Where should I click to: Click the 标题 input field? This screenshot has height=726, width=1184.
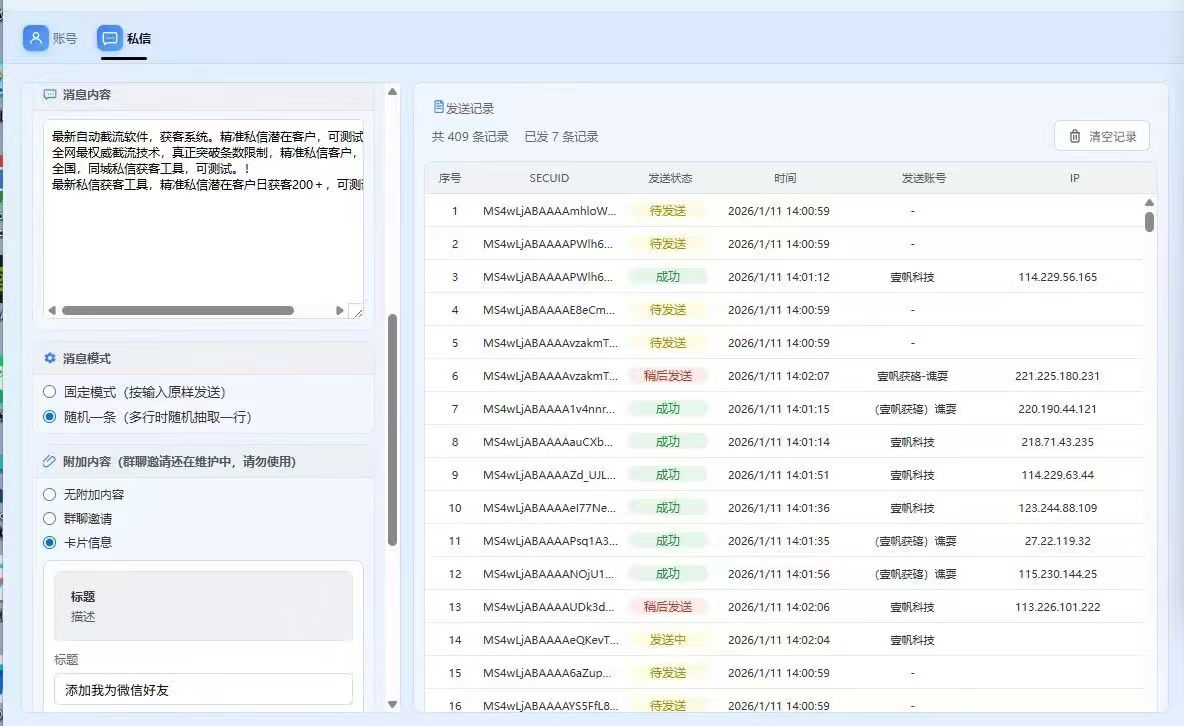(203, 689)
